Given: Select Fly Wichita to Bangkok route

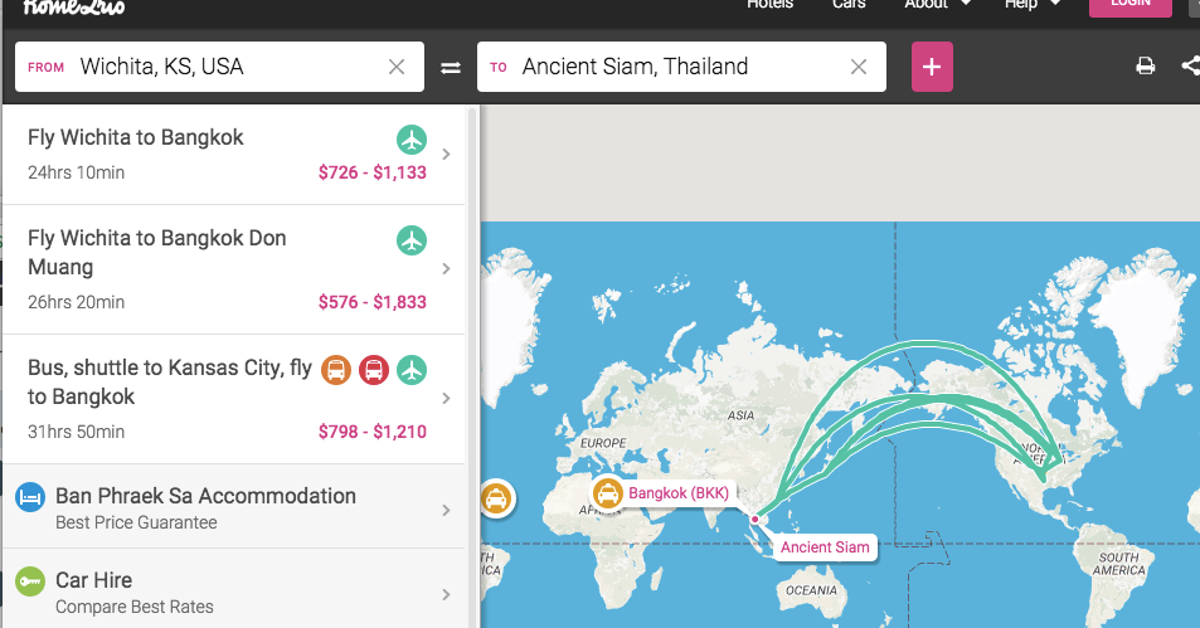Looking at the screenshot, I should pos(234,154).
